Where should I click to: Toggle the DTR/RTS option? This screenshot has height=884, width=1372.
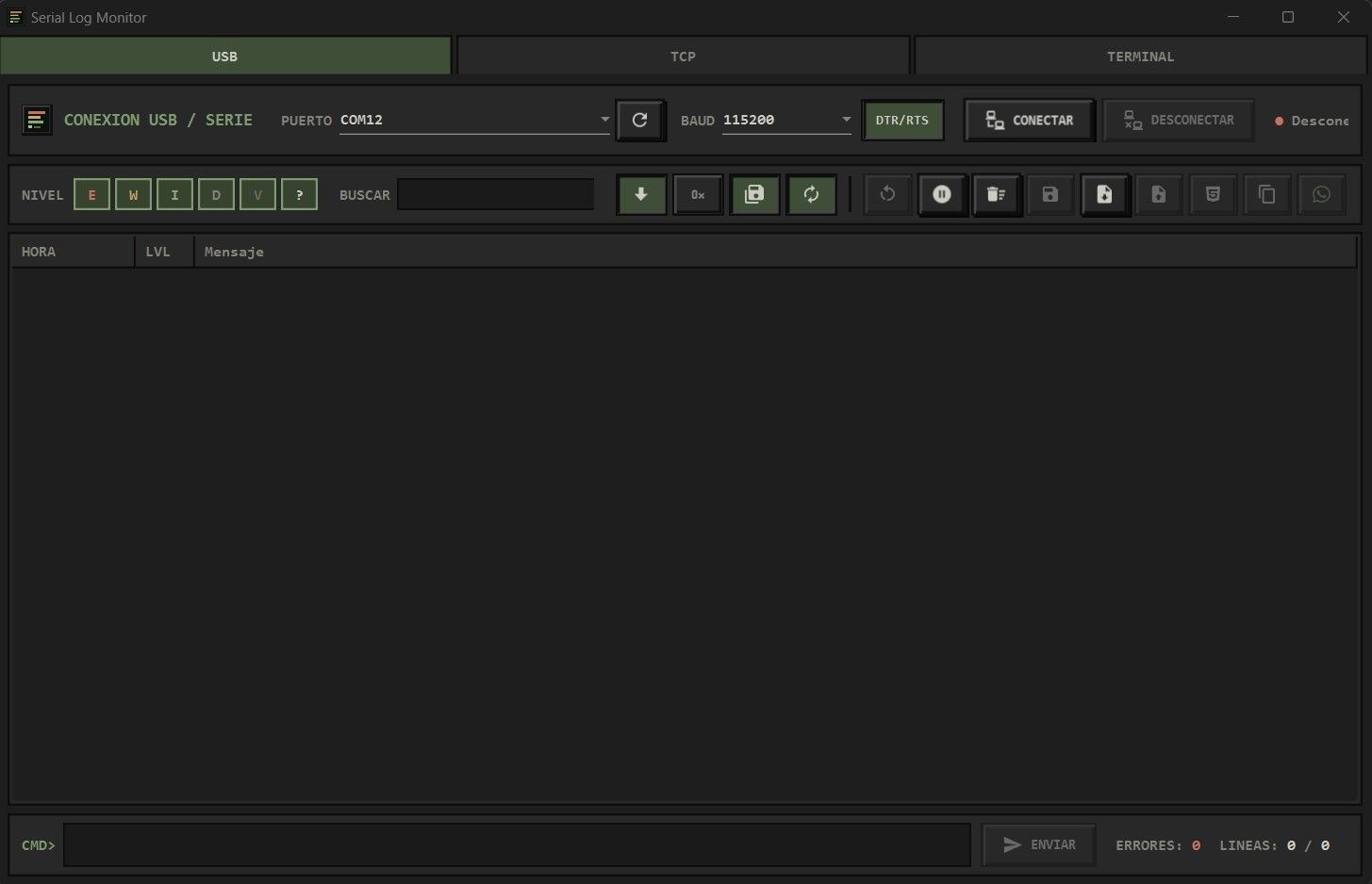pos(902,121)
